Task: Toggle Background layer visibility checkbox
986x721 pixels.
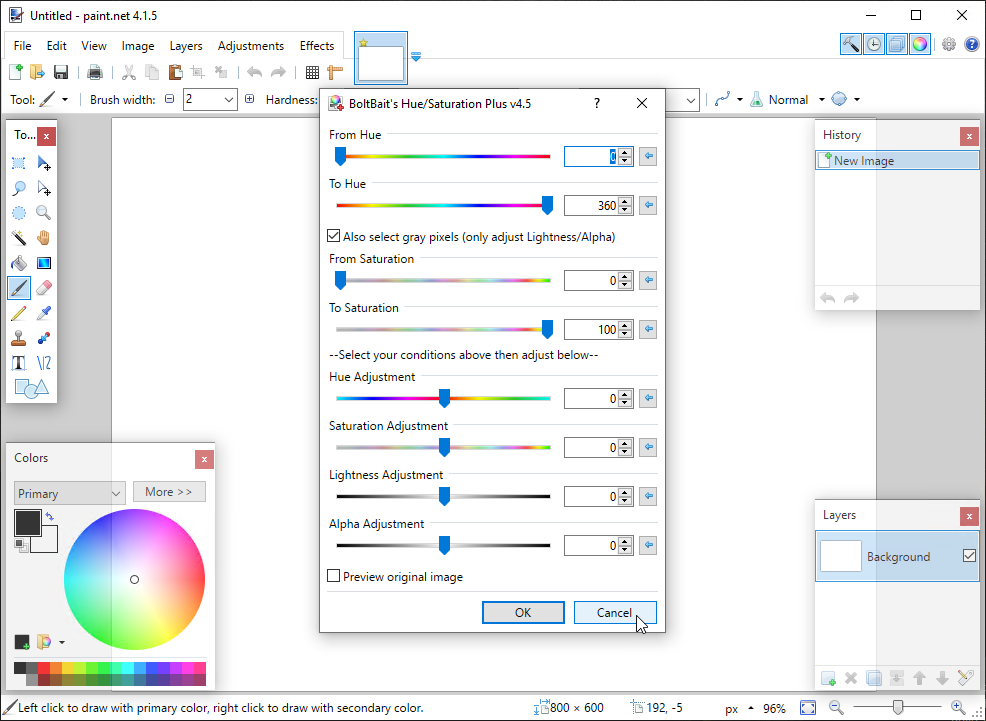Action: click(968, 556)
